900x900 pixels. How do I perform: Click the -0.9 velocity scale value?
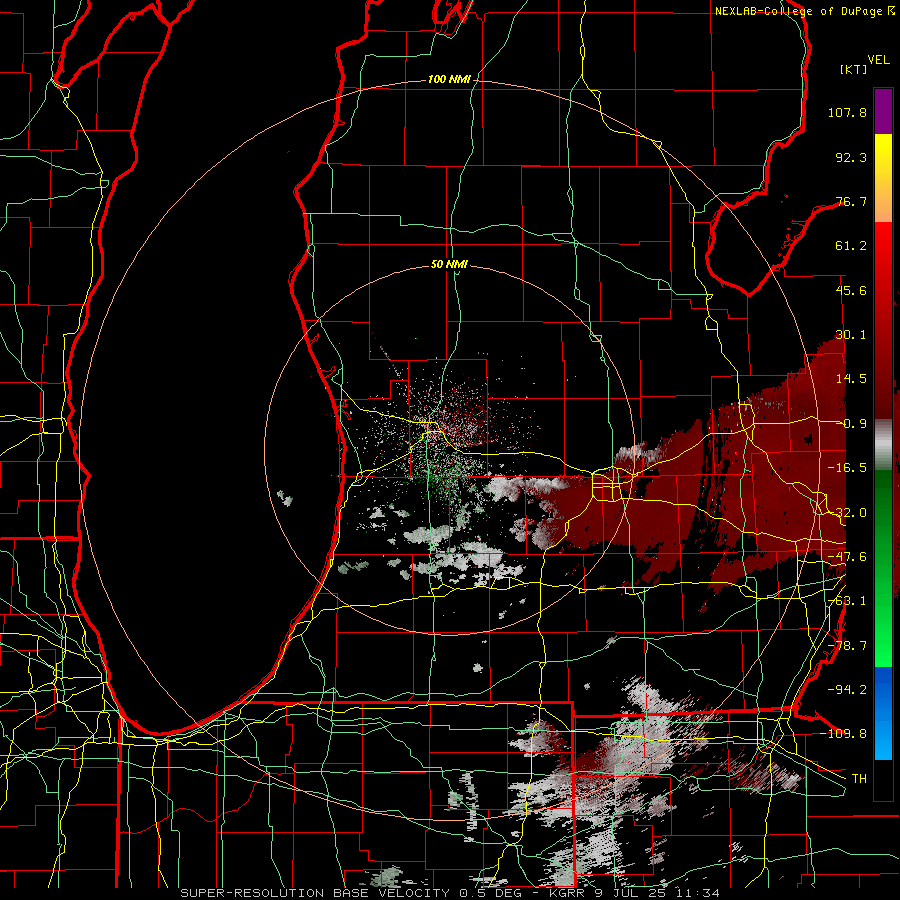(852, 424)
